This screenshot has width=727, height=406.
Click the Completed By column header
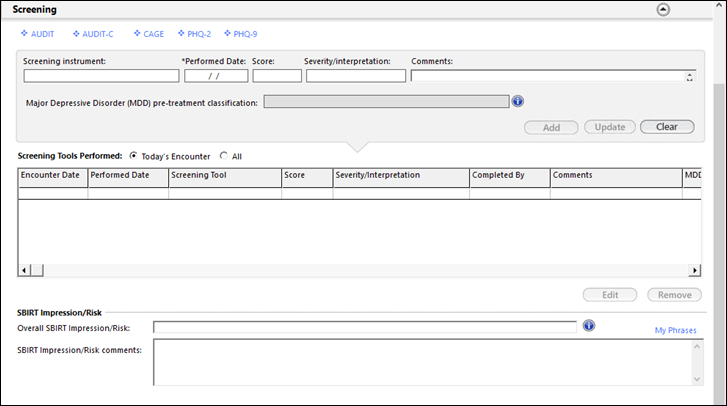coord(510,178)
